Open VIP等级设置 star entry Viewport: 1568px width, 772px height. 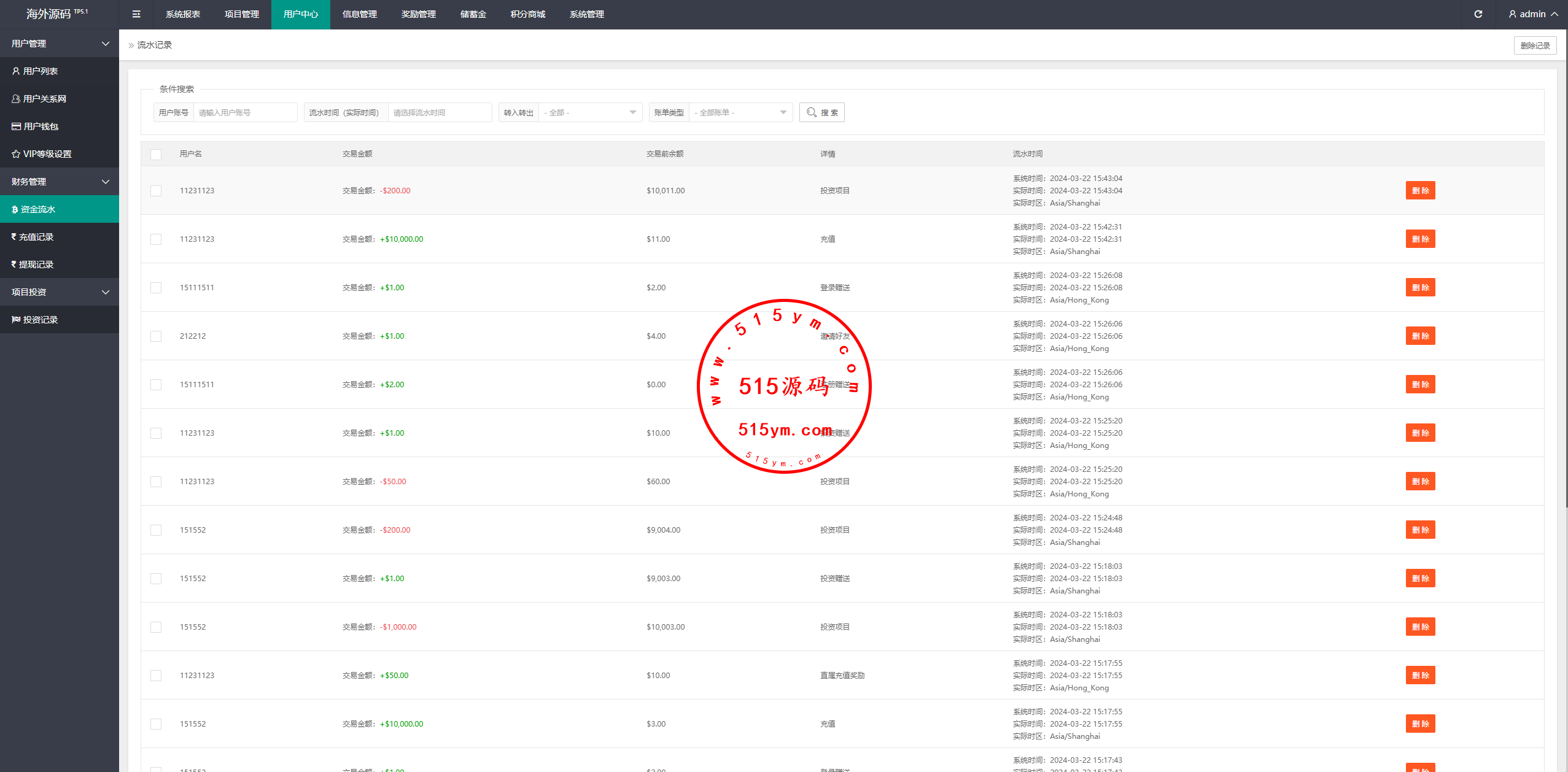47,154
